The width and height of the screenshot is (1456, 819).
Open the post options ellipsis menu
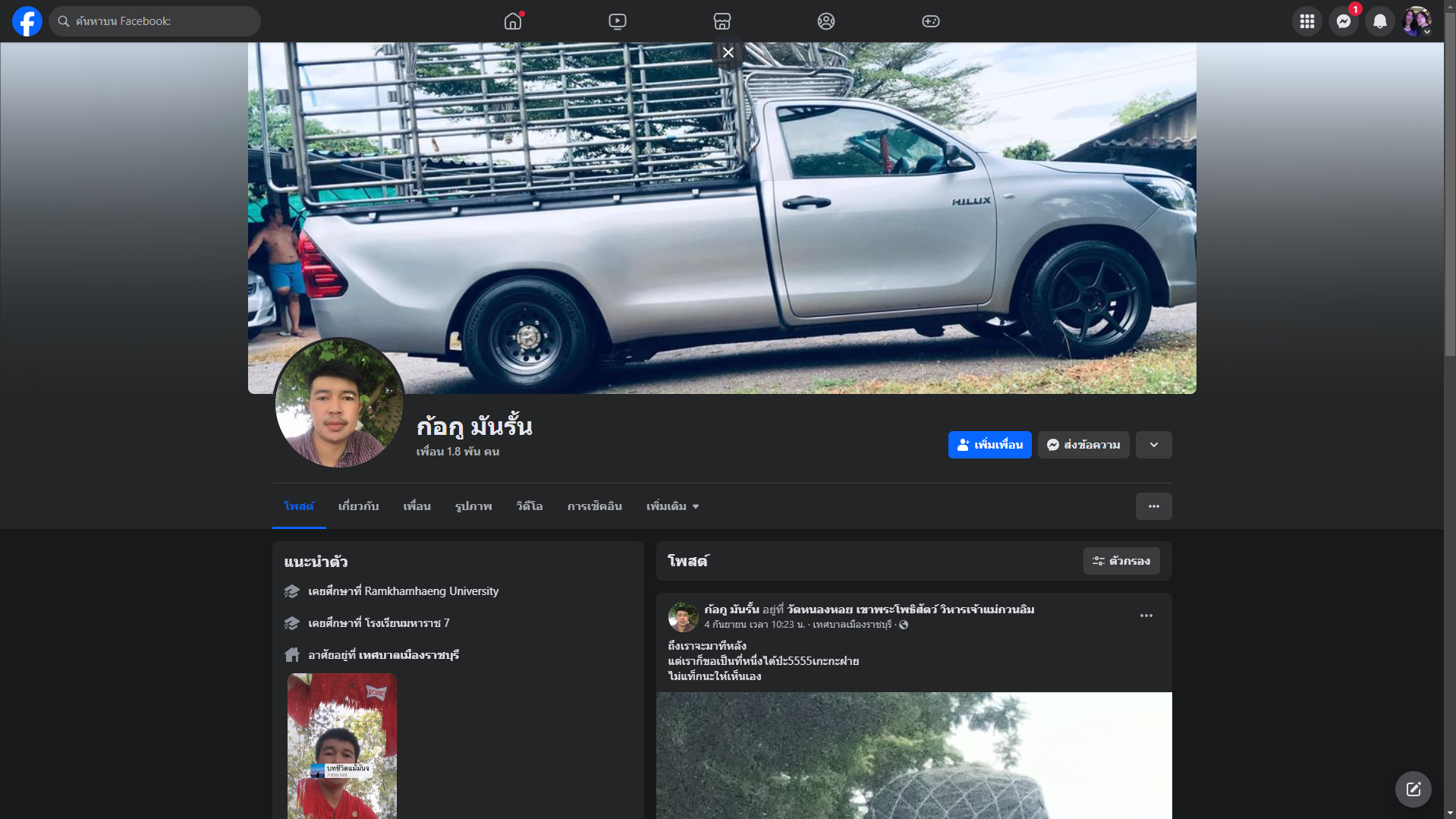click(1146, 616)
